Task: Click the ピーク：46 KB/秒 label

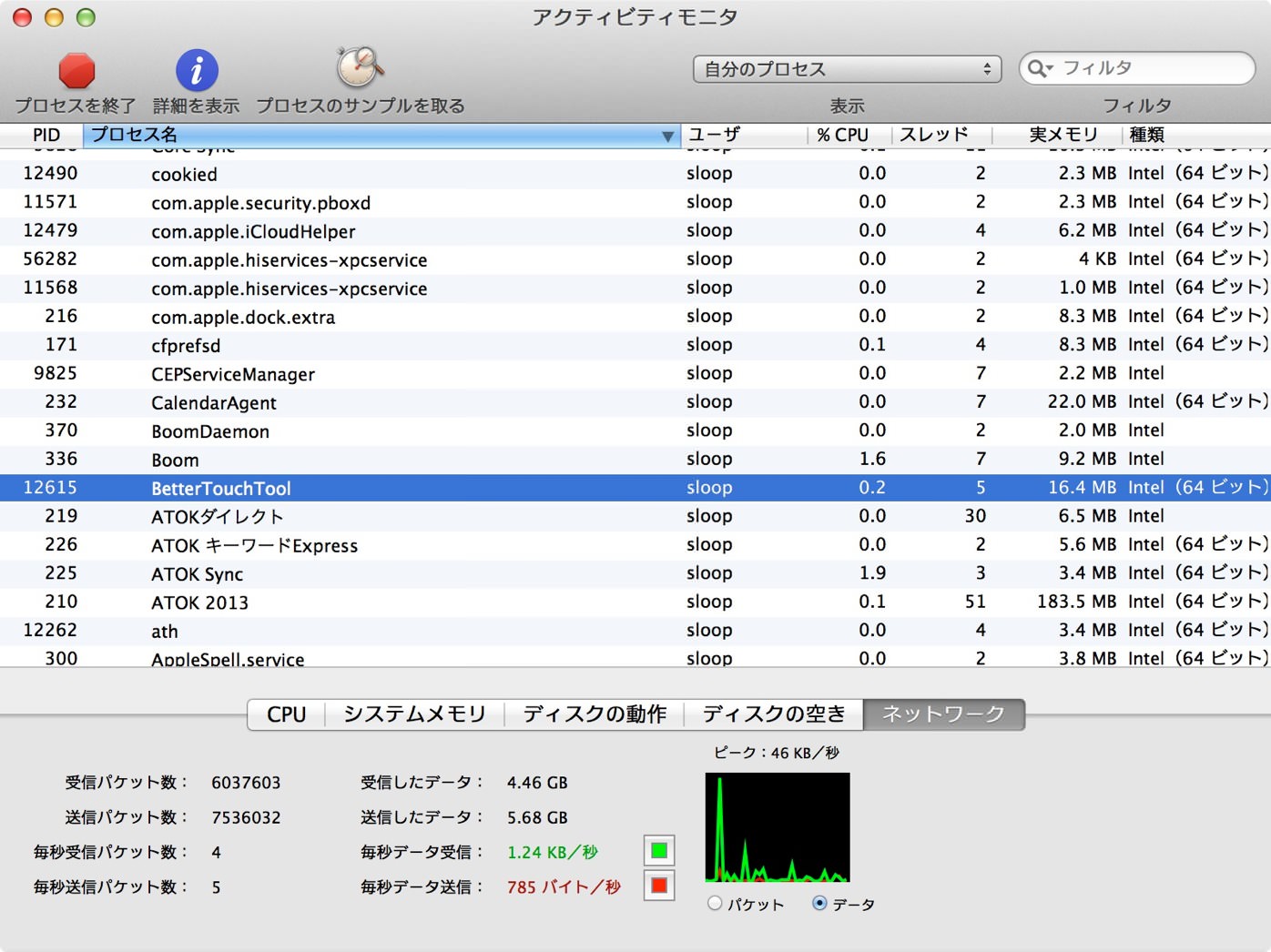Action: (777, 753)
